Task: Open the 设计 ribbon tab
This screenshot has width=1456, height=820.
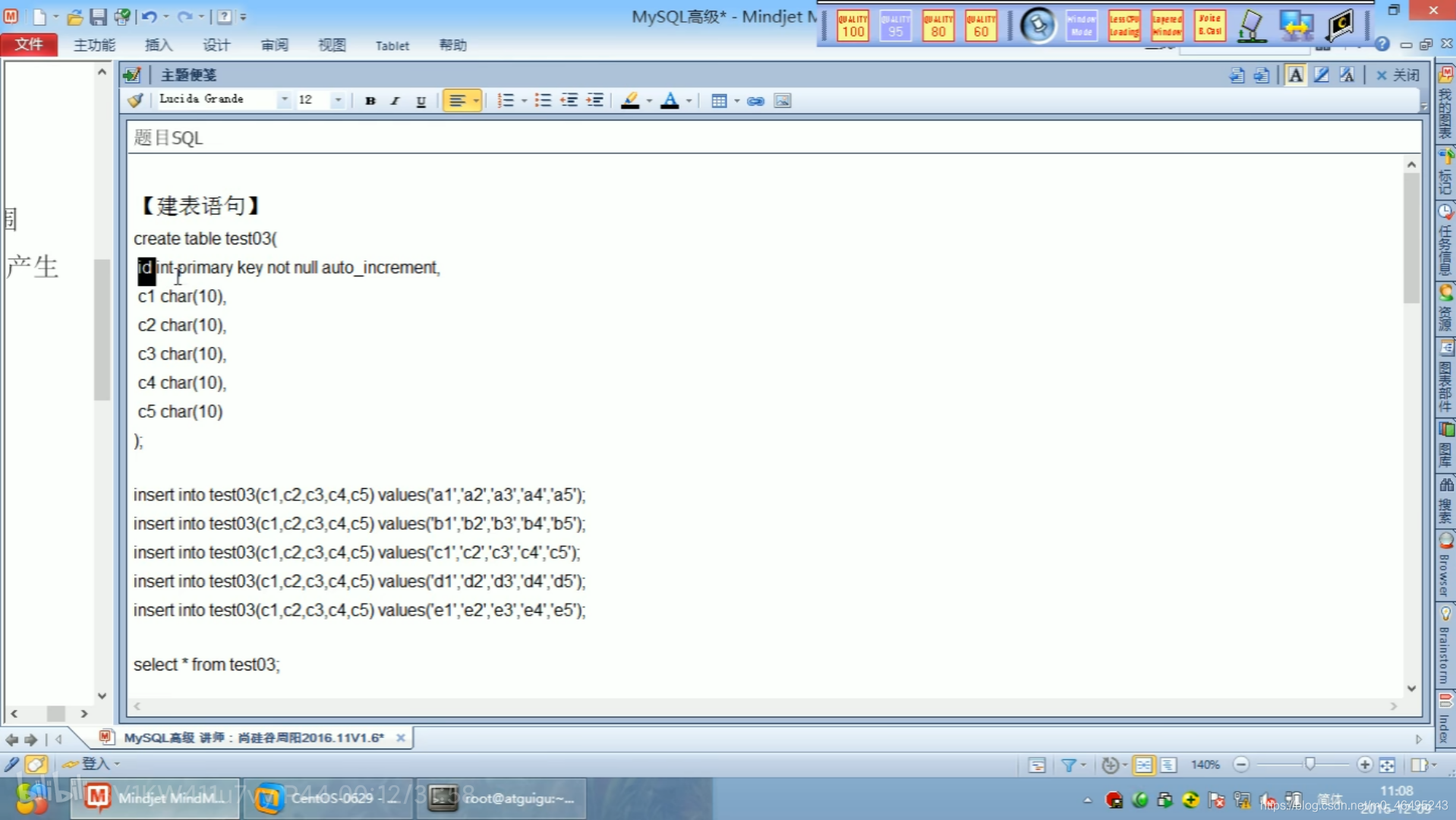Action: pos(216,45)
